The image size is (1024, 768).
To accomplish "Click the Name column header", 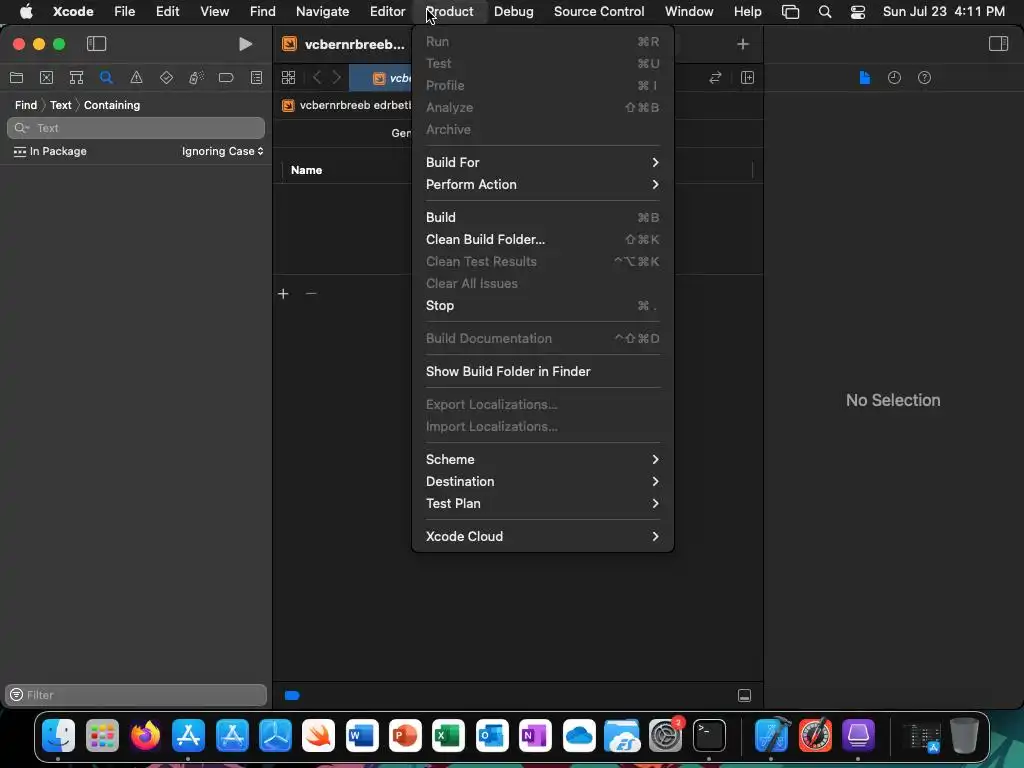I will [306, 170].
